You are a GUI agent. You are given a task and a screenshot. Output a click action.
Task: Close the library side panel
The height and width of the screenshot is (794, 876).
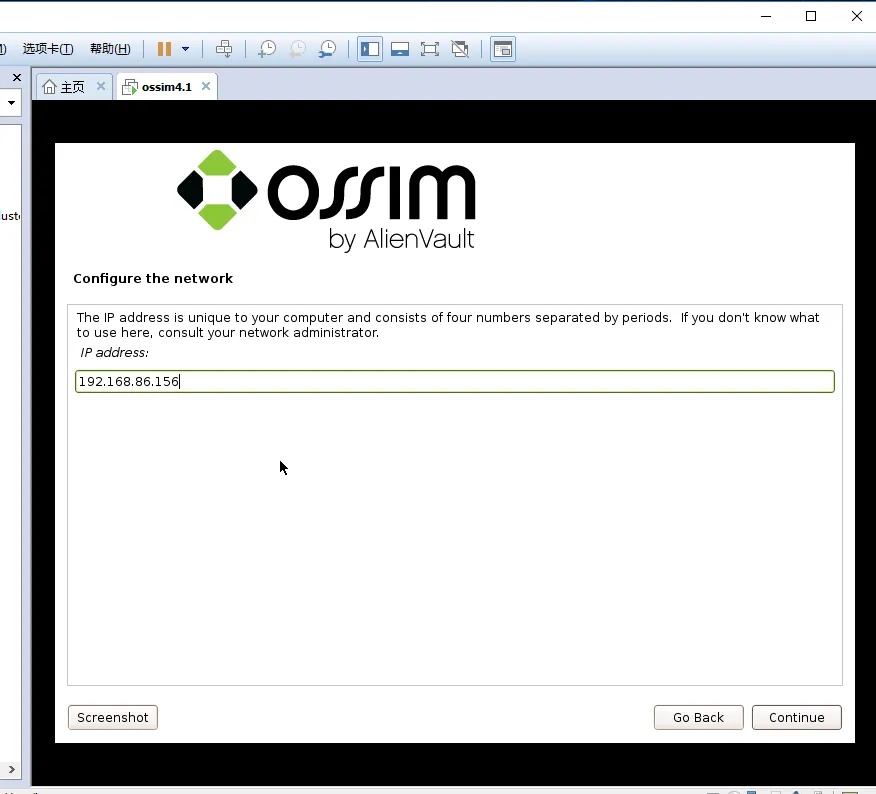point(17,78)
